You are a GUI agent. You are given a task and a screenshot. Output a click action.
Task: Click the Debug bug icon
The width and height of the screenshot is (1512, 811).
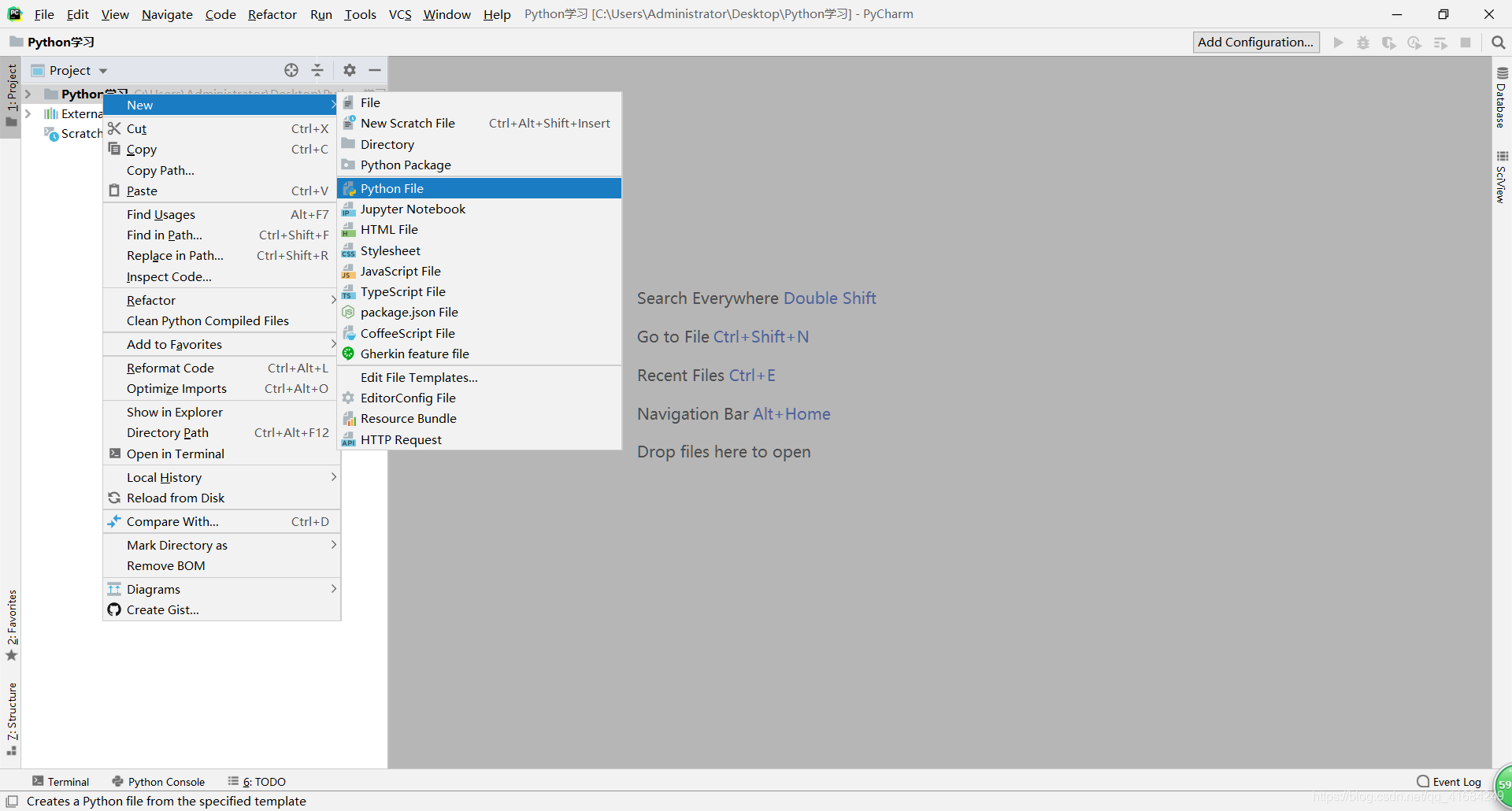coord(1363,43)
